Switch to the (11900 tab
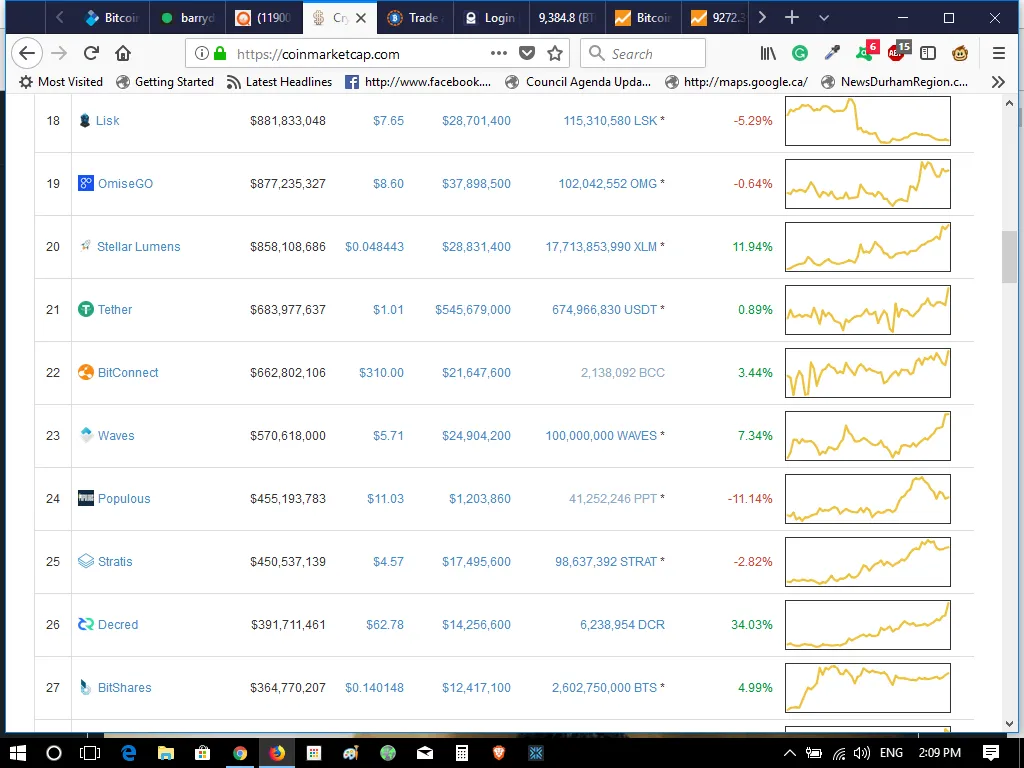This screenshot has width=1024, height=768. pos(264,18)
